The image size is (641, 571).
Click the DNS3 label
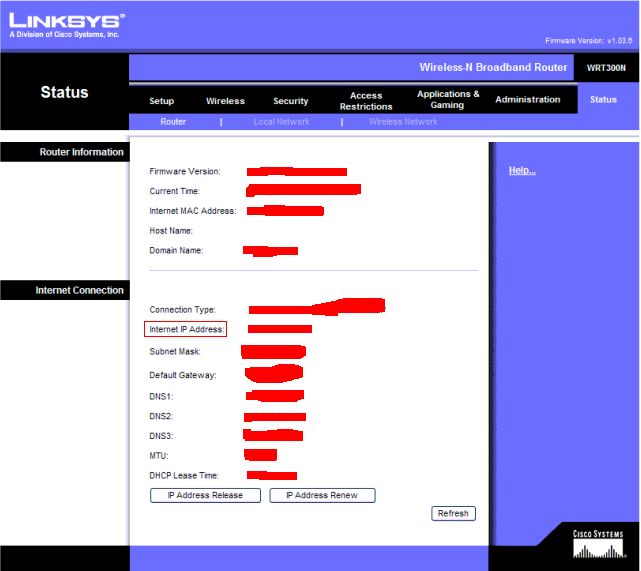click(161, 436)
